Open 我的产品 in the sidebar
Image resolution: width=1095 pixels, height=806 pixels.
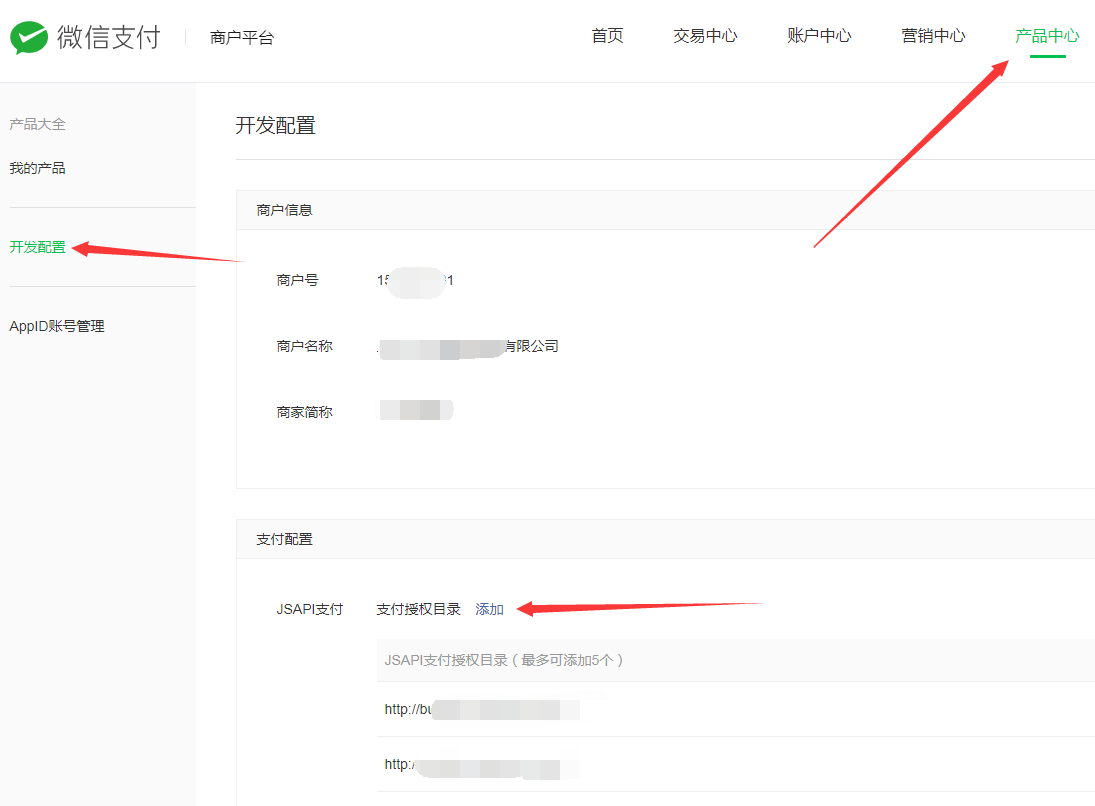[x=37, y=168]
